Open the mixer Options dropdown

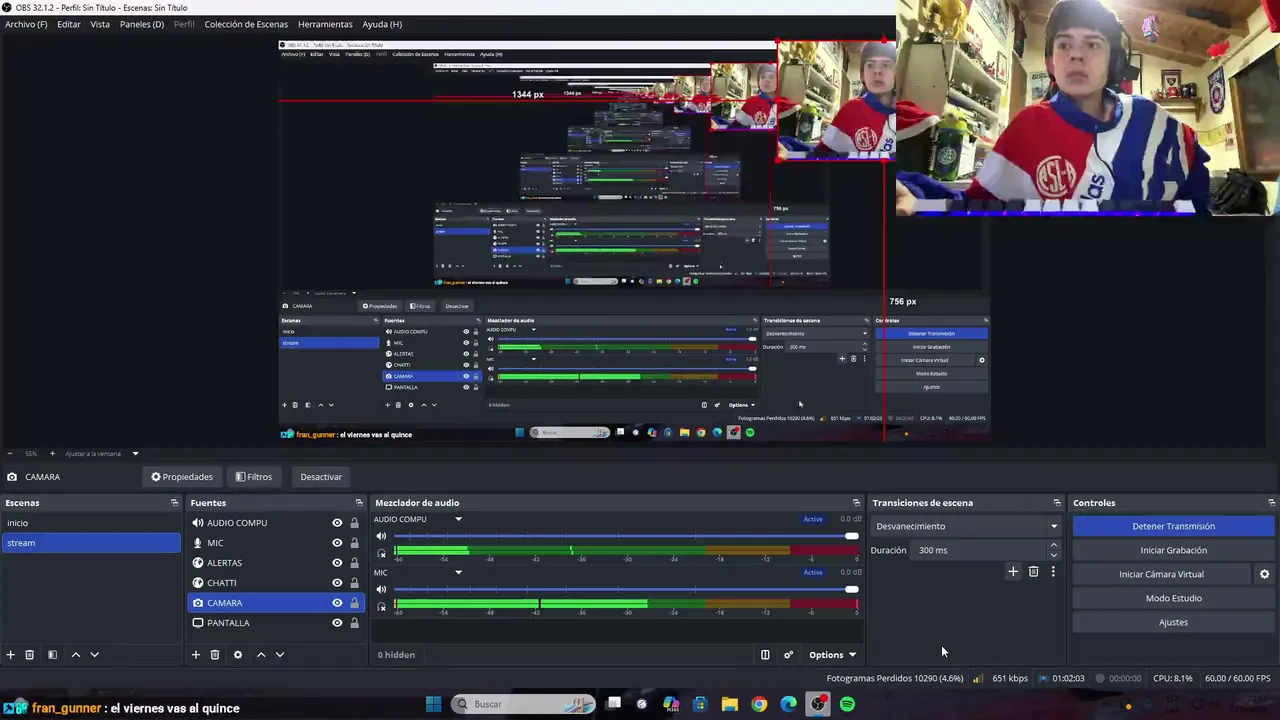point(832,655)
